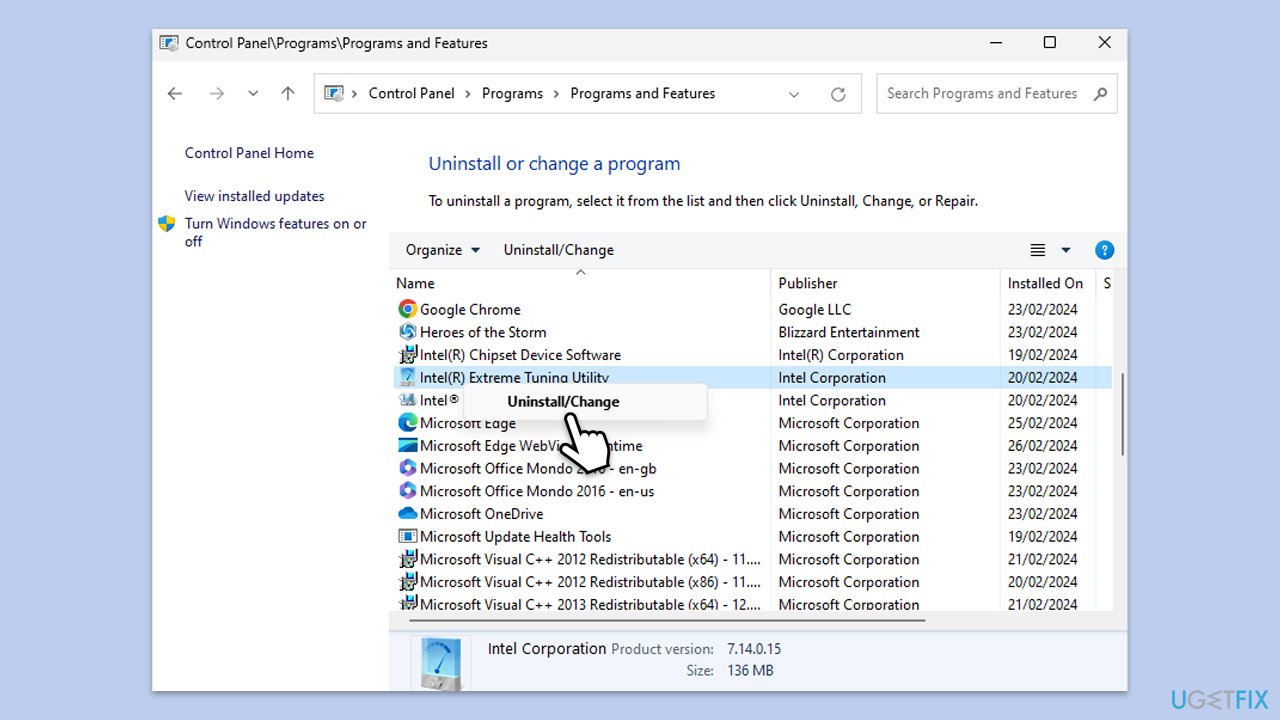The height and width of the screenshot is (720, 1280).
Task: Click the Blizzard Entertainment publisher cell
Action: coord(849,332)
